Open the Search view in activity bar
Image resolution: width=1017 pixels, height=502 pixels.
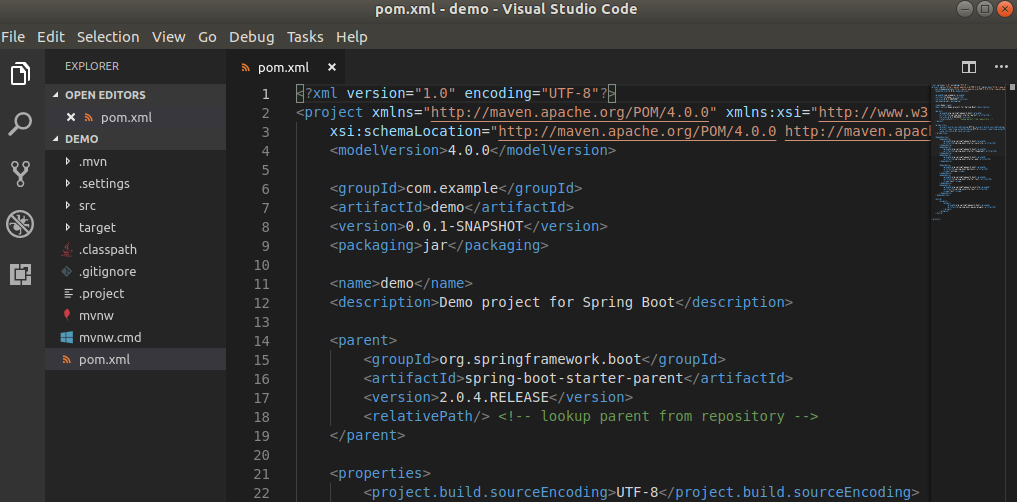click(20, 123)
